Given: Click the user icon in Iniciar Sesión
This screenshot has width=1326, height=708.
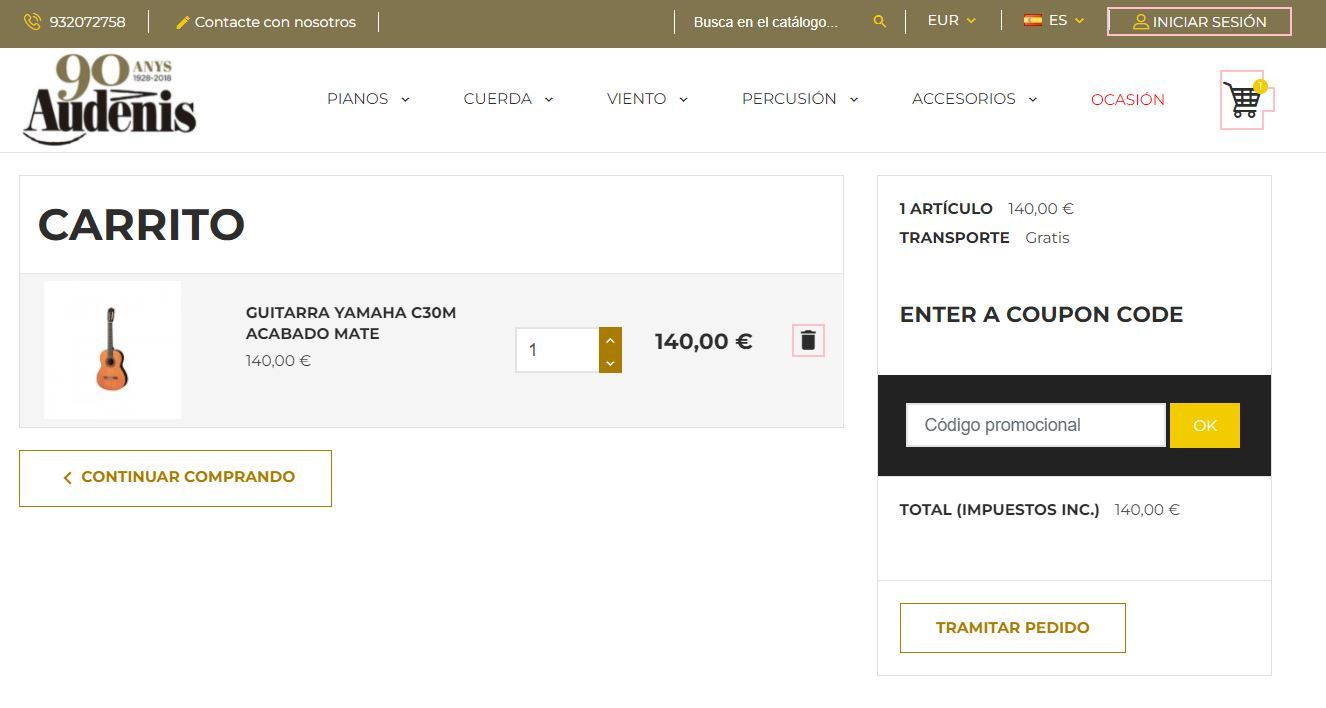Looking at the screenshot, I should click(1141, 21).
